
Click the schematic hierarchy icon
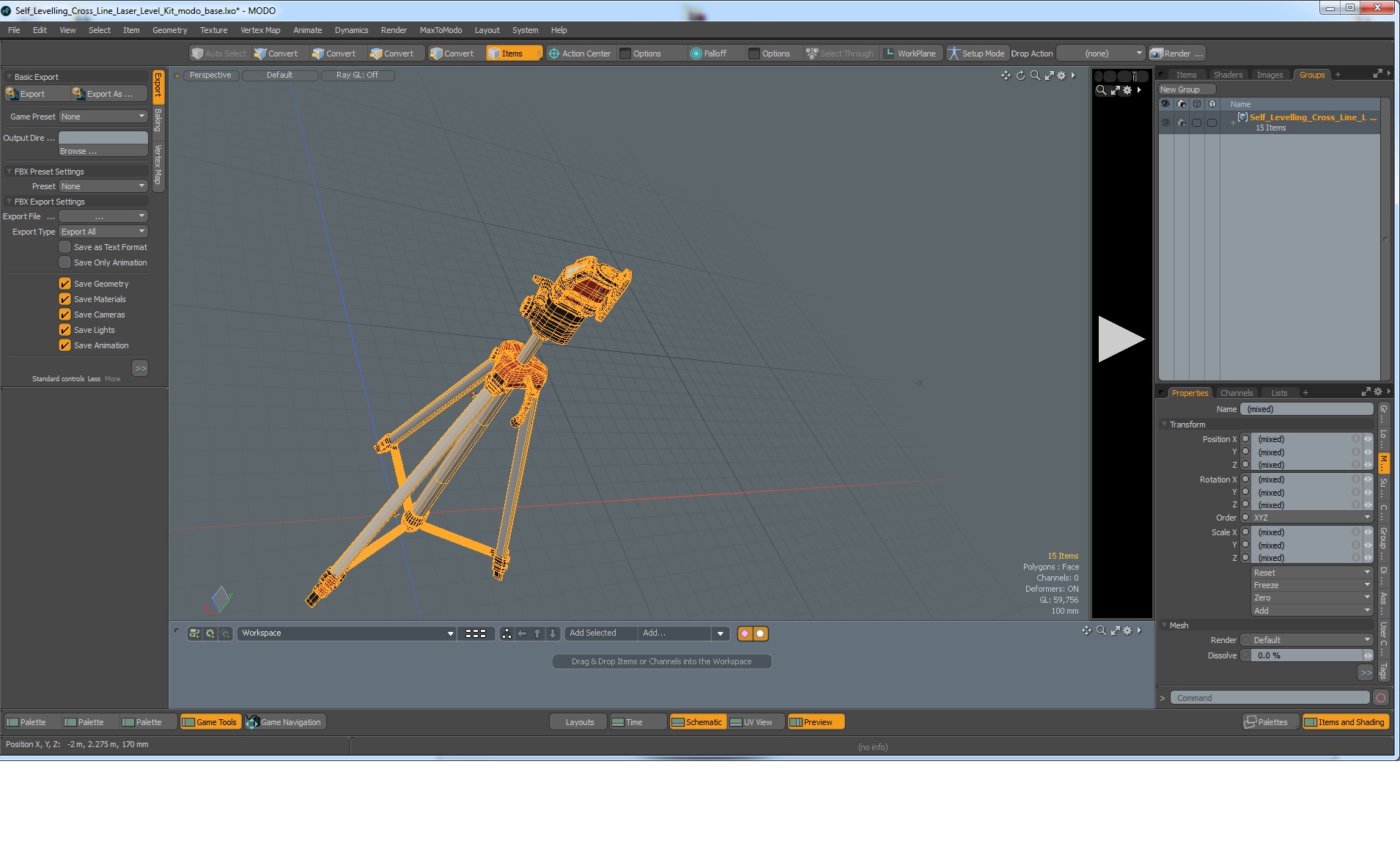coord(506,633)
